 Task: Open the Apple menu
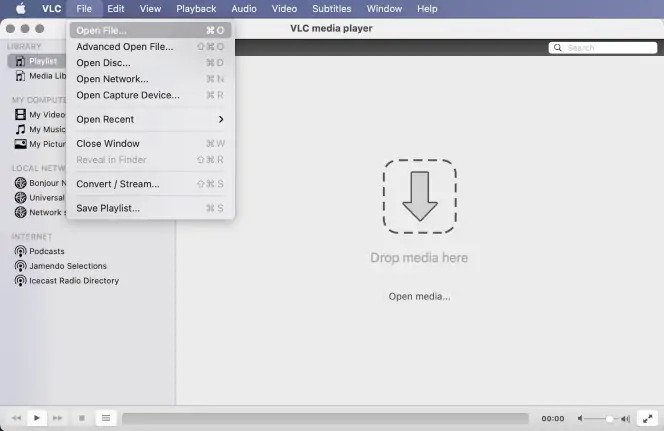coord(20,8)
